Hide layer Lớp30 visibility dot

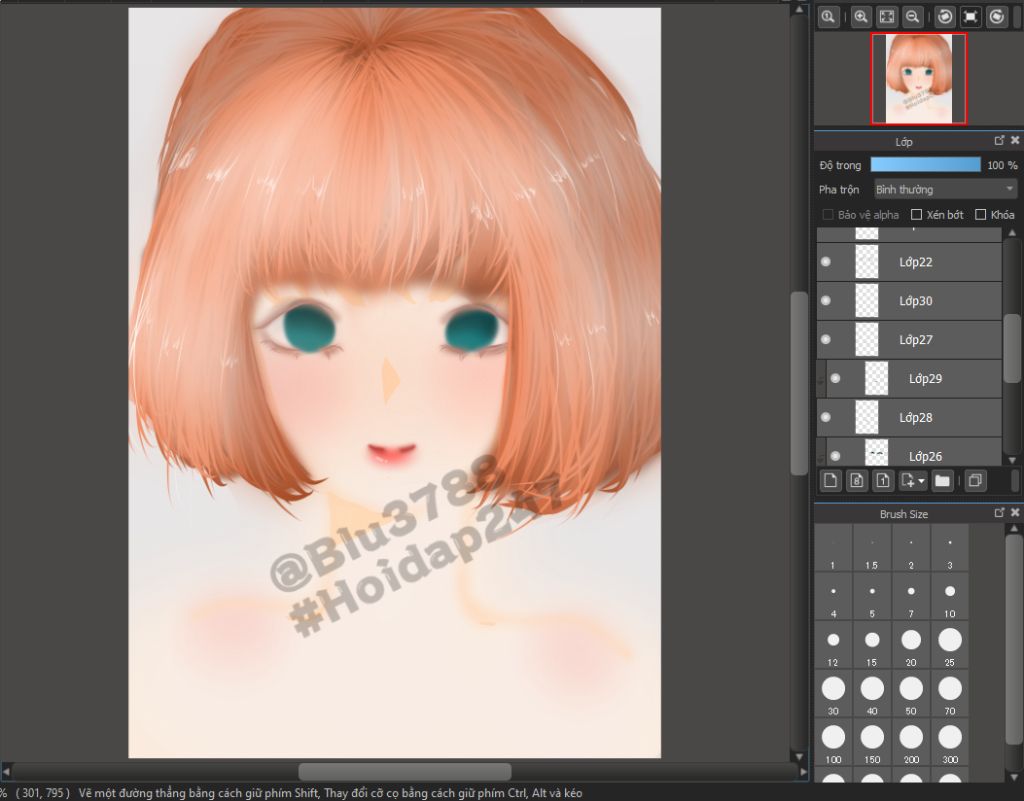click(x=825, y=300)
